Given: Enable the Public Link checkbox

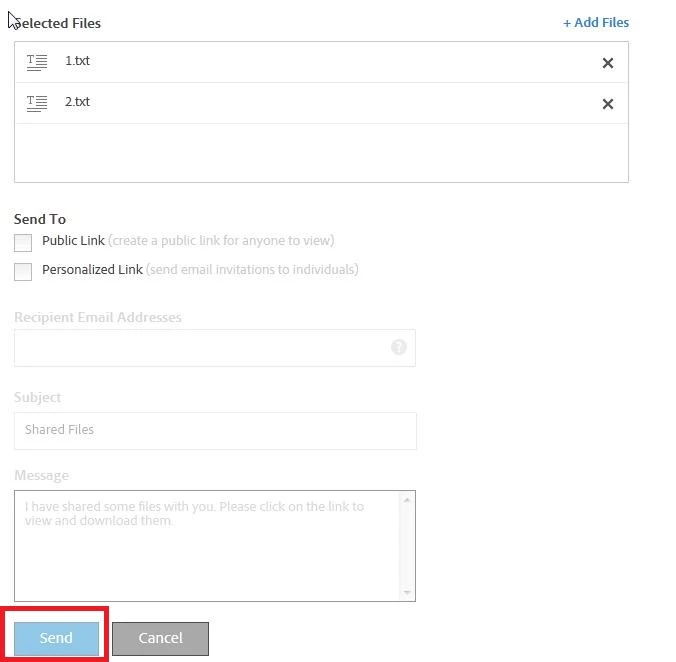Looking at the screenshot, I should [23, 243].
